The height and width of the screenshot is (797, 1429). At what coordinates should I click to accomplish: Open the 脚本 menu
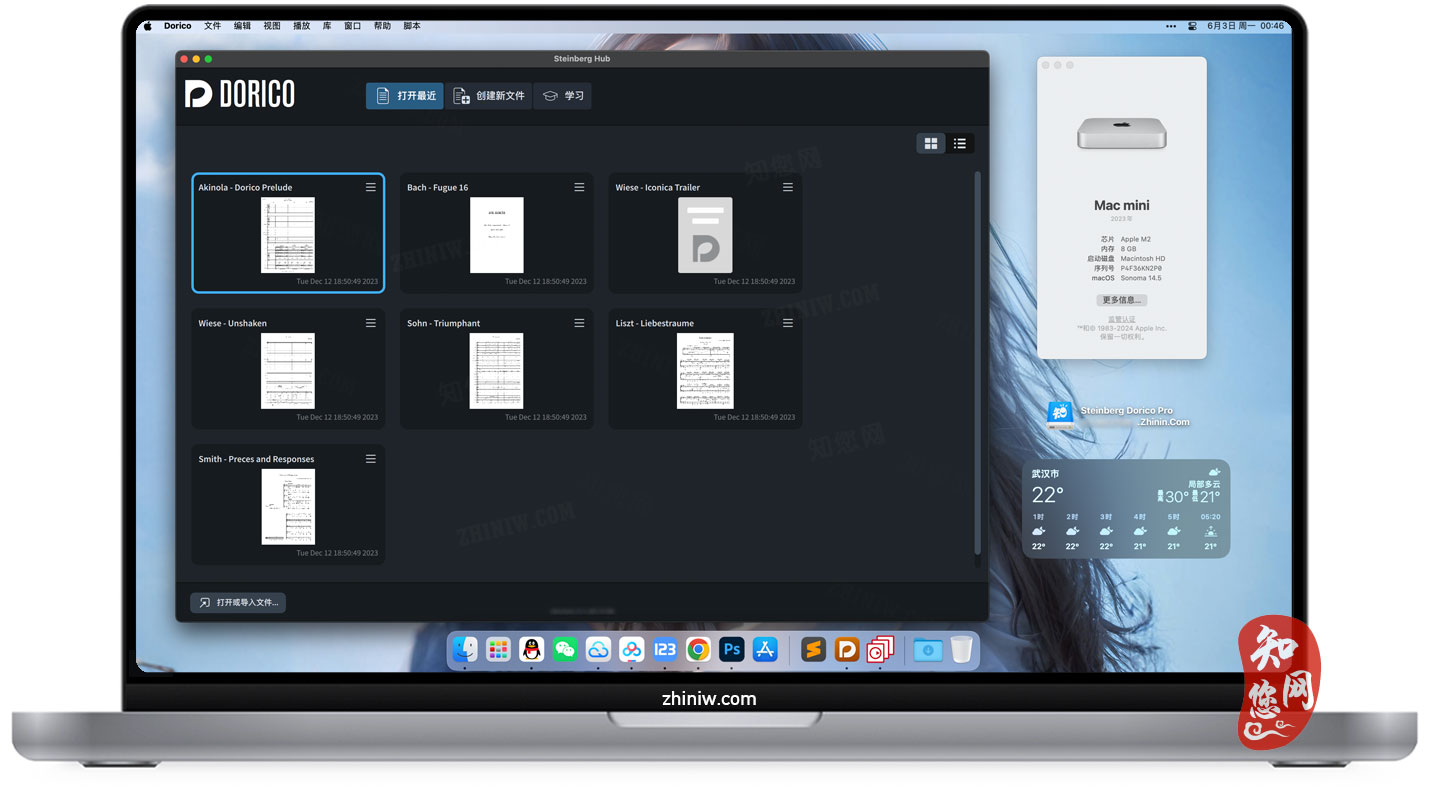coord(412,26)
